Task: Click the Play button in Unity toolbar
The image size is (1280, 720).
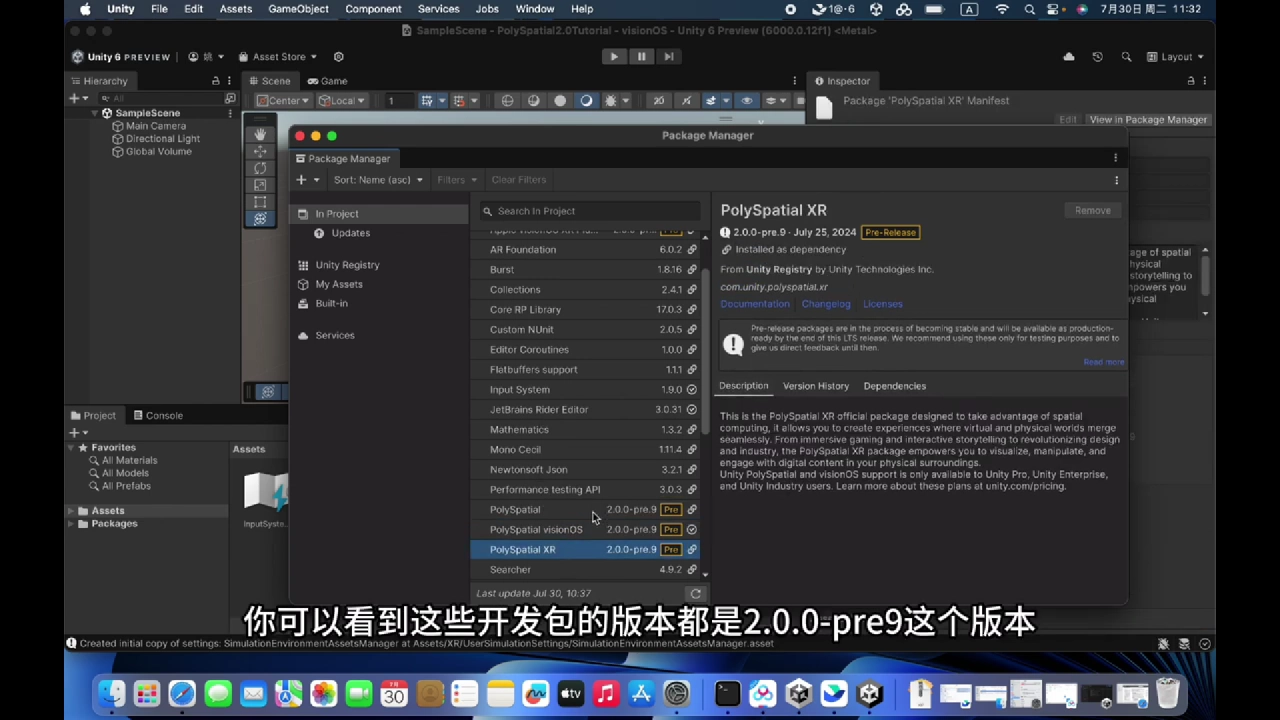Action: 614,57
